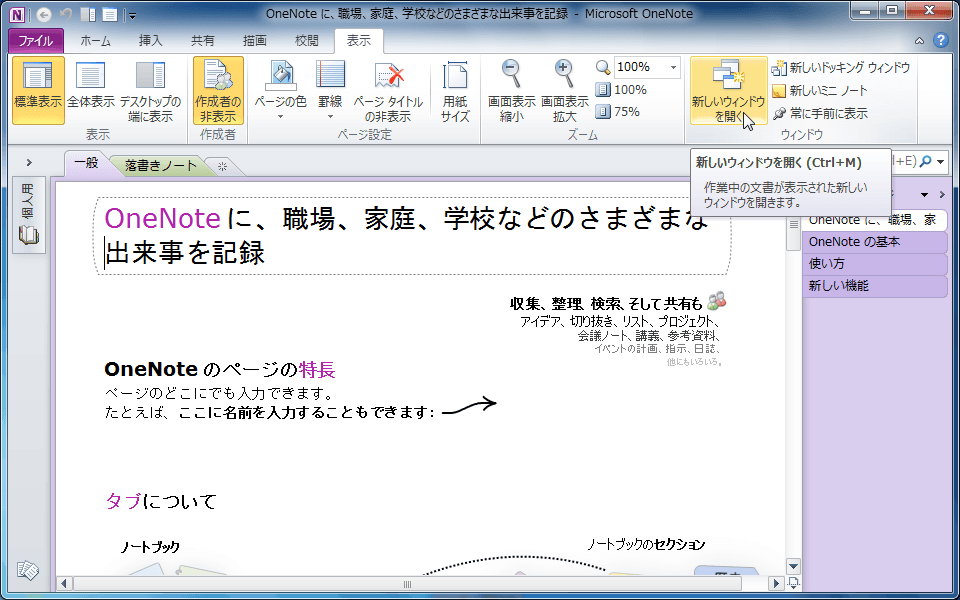960x600 pixels.
Task: Expand the notebook navigation bar chevron
Action: pyautogui.click(x=29, y=163)
